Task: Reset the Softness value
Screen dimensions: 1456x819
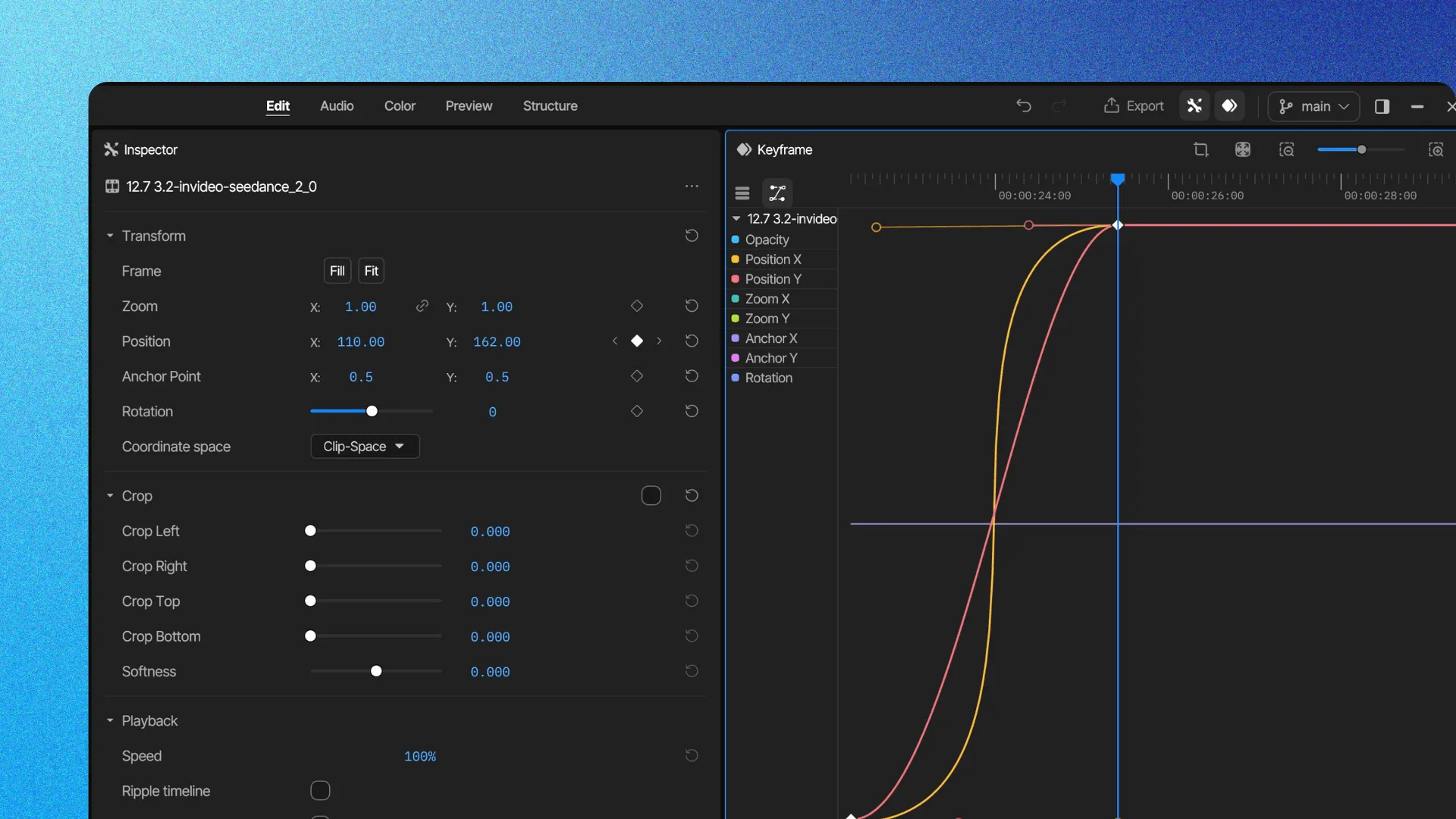Action: [x=692, y=671]
